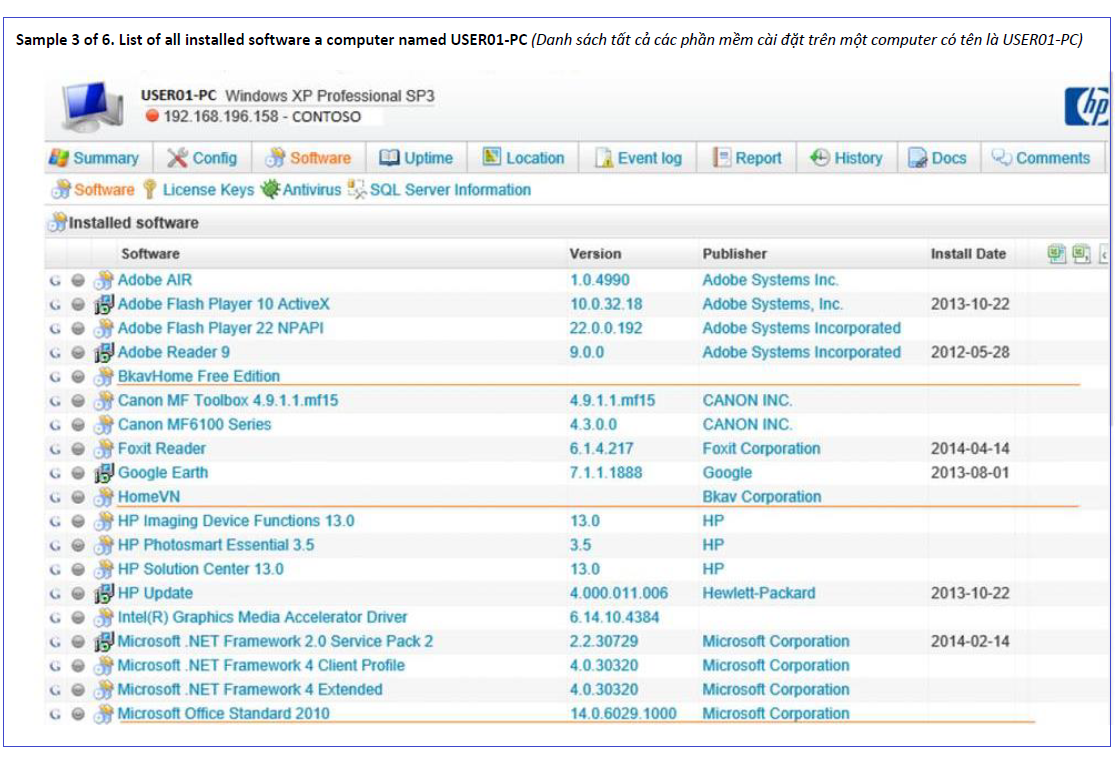This screenshot has width=1115, height=762.
Task: Open the Uptime tab
Action: tap(416, 158)
